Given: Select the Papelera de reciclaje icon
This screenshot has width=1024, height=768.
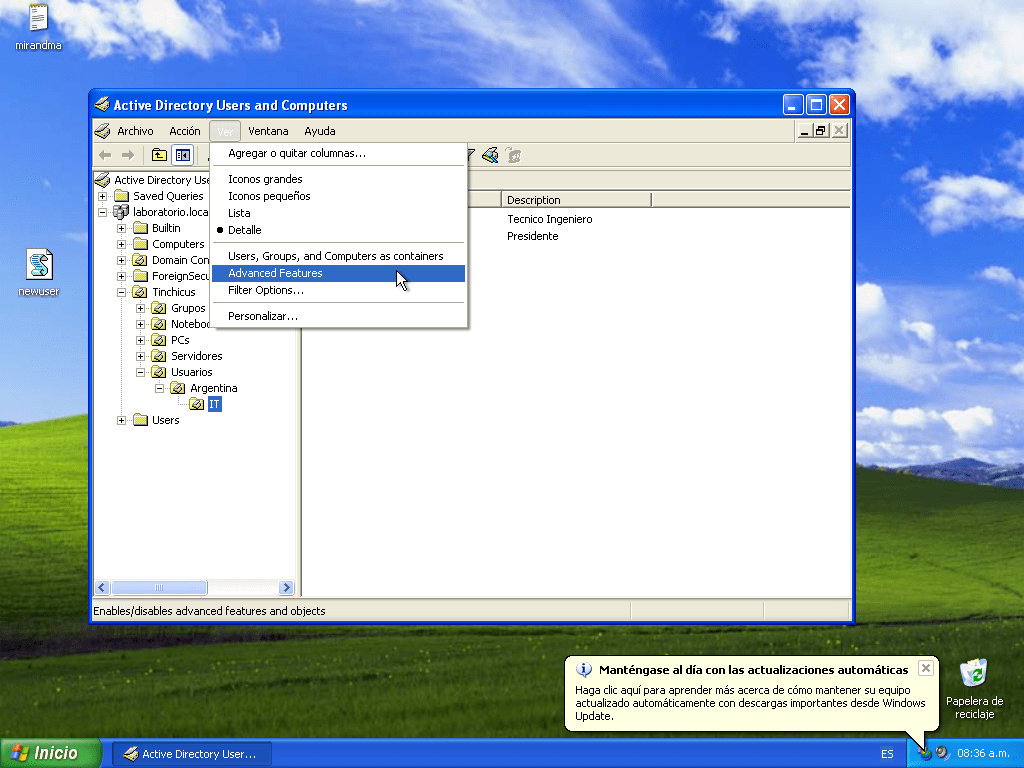Looking at the screenshot, I should click(x=973, y=675).
